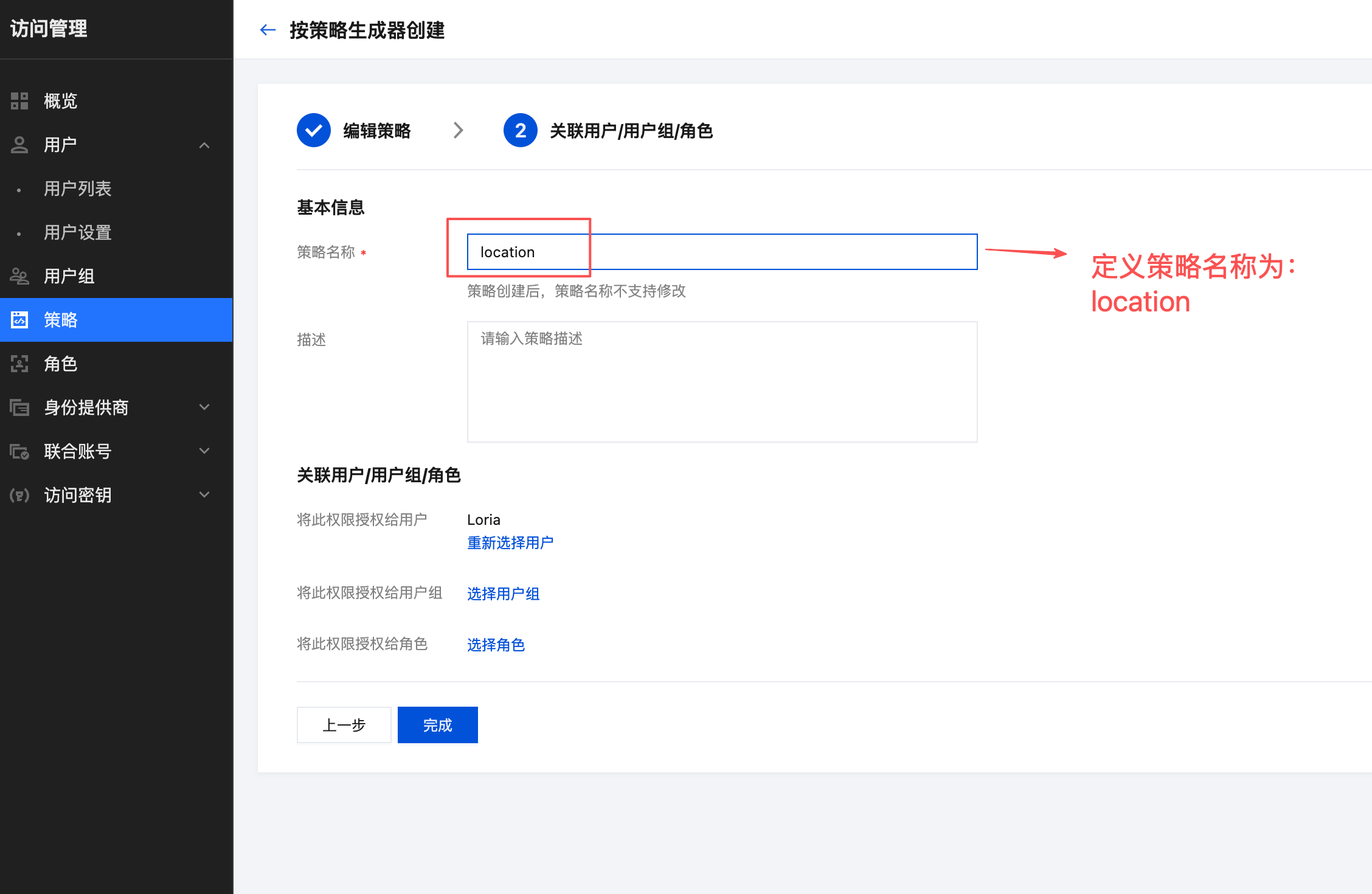Click the Users person icon in the sidebar
Viewport: 1372px width, 894px height.
19,145
